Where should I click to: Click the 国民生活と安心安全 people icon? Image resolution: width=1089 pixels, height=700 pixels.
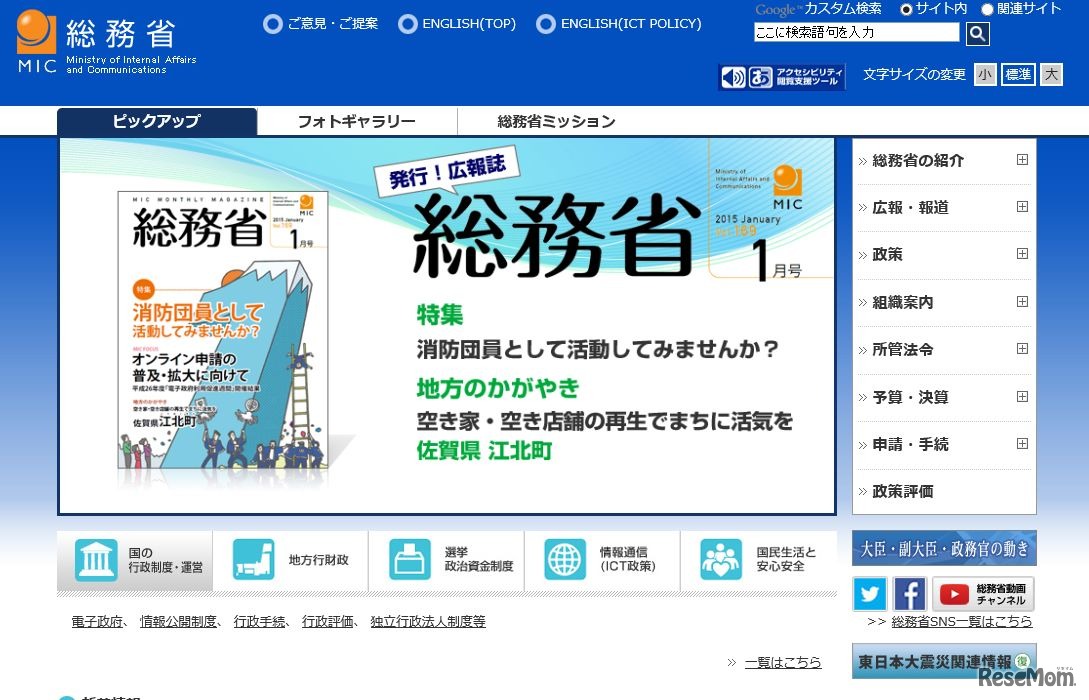[x=721, y=560]
